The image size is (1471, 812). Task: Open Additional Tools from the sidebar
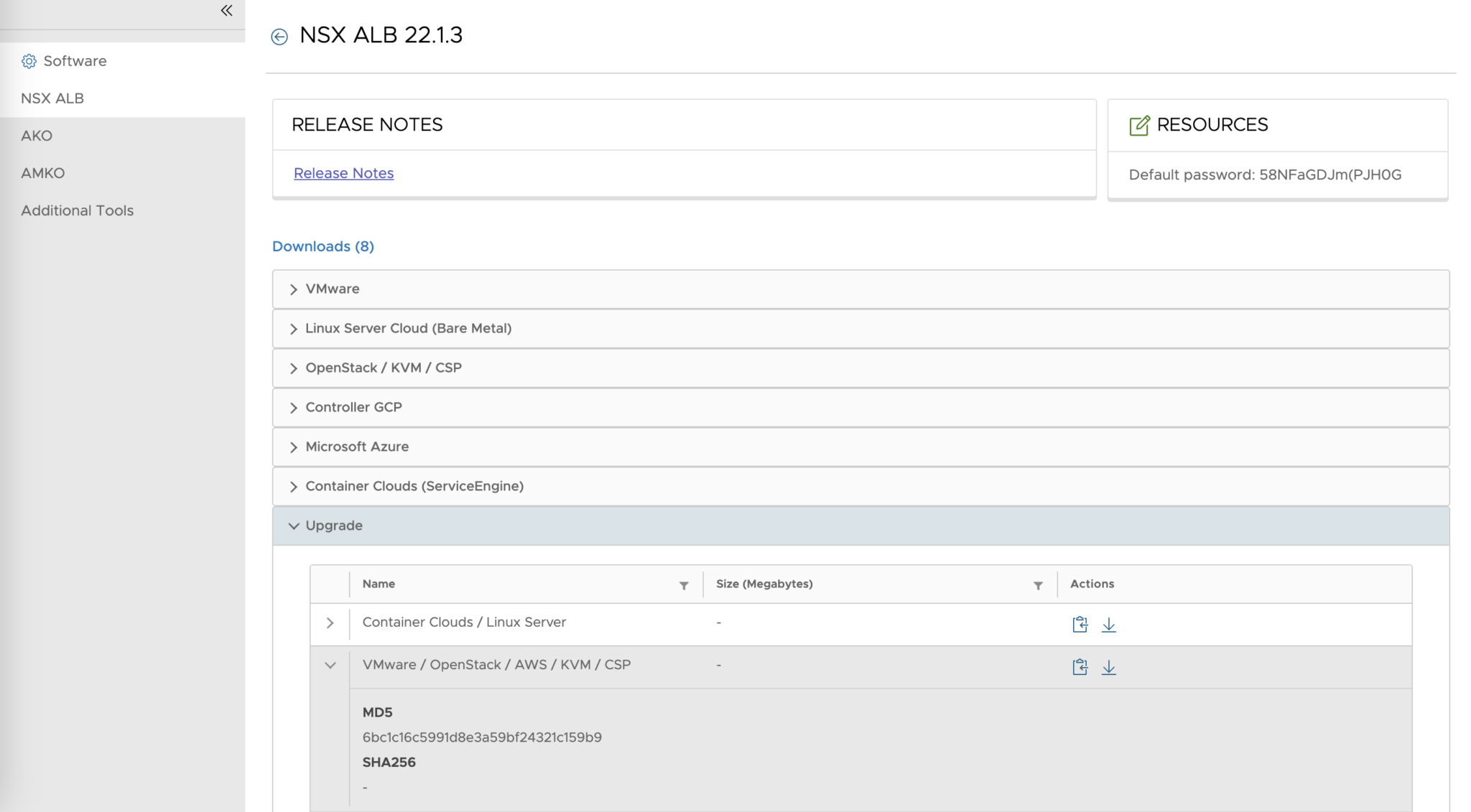point(78,210)
